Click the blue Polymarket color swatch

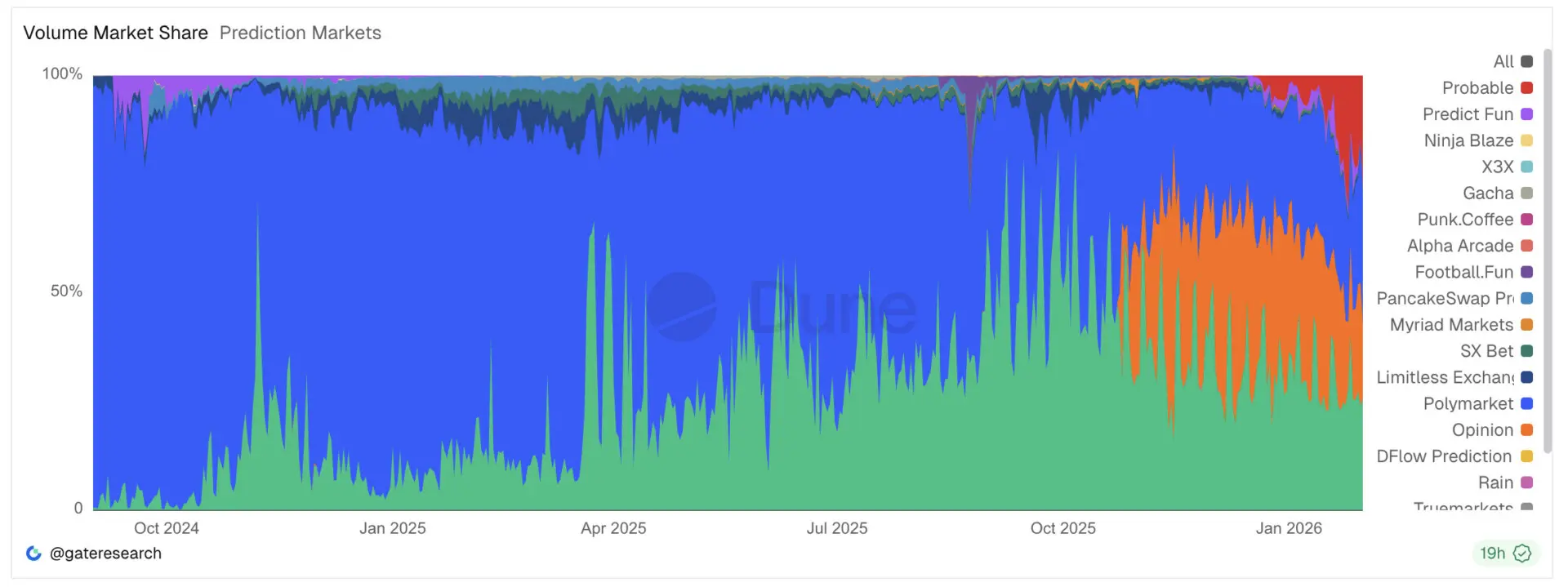(x=1526, y=403)
